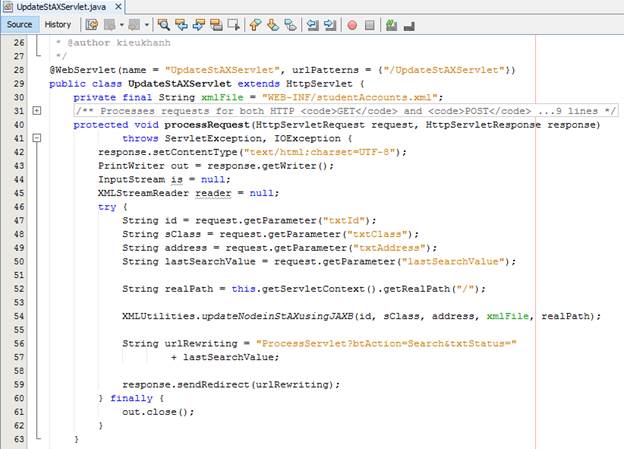624x449 pixels.
Task: Click the folded comment text 'Processes requests for both HTTP'
Action: pos(197,111)
